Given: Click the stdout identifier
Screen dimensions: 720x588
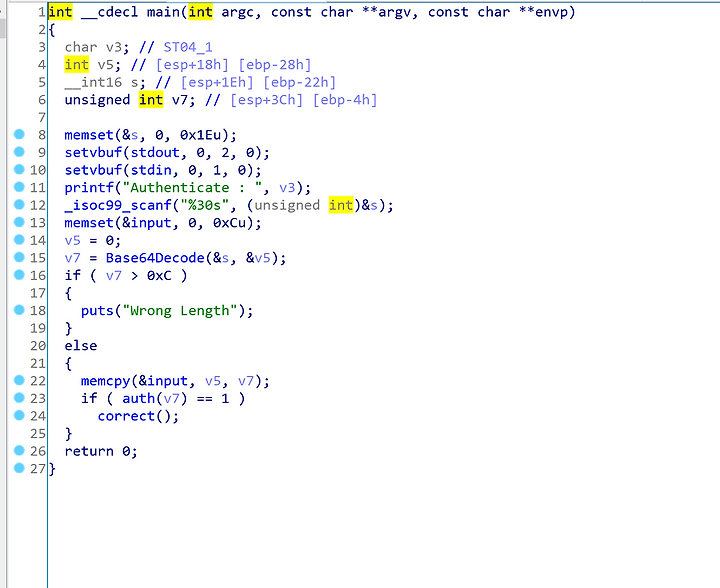Looking at the screenshot, I should click(x=155, y=152).
